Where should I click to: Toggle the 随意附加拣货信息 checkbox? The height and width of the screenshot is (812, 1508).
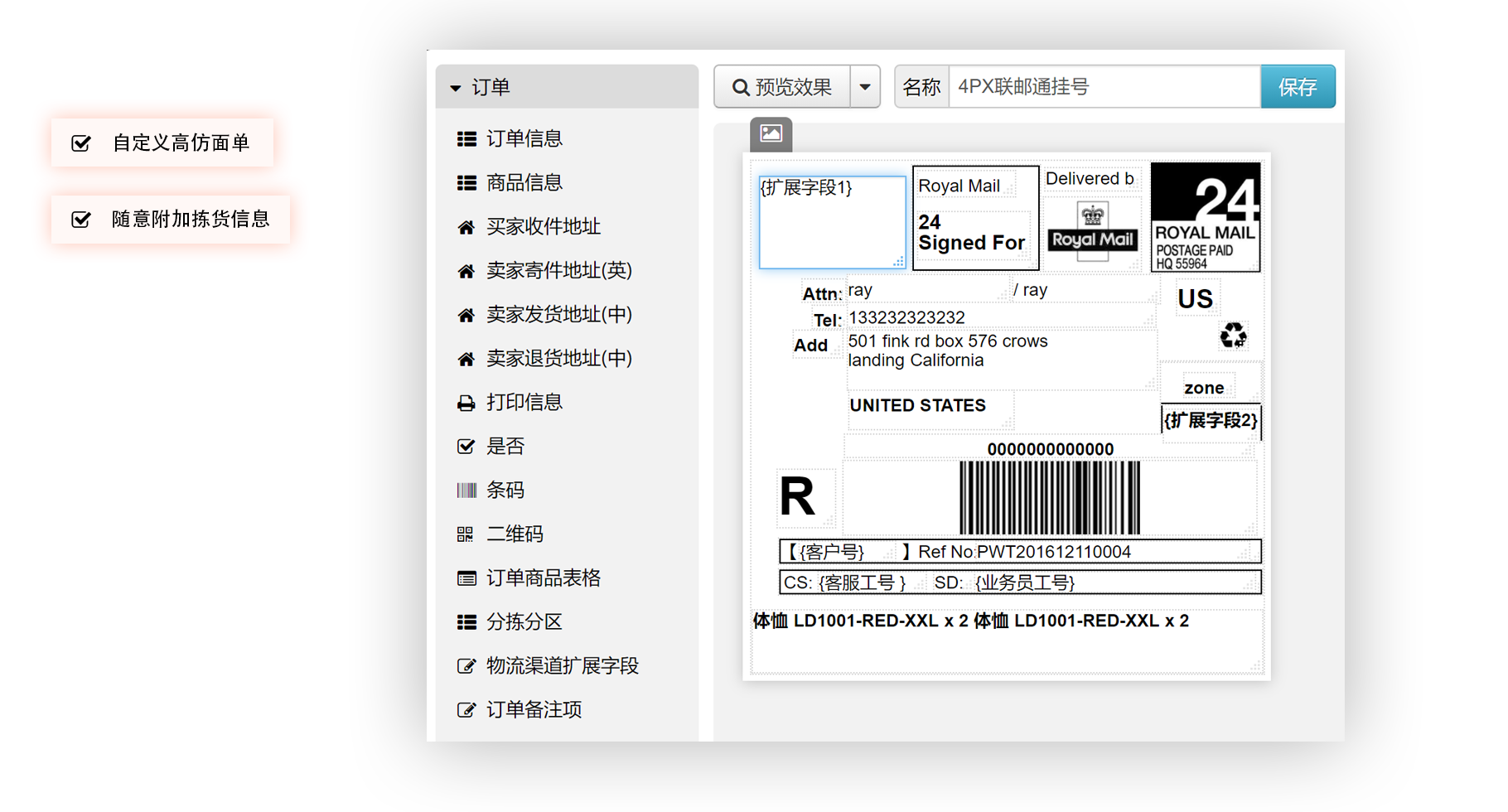pos(81,220)
